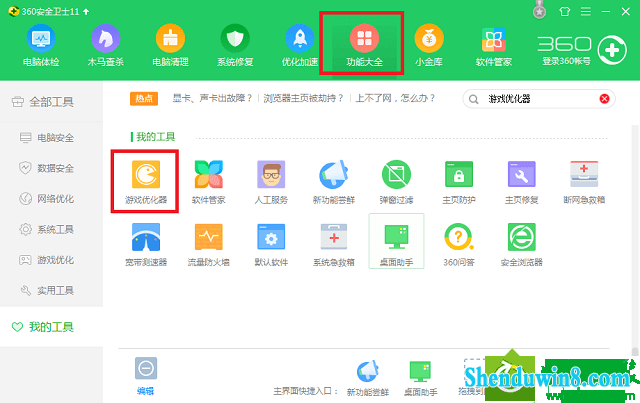Select 实用工具 category in sidebar

pos(51,291)
